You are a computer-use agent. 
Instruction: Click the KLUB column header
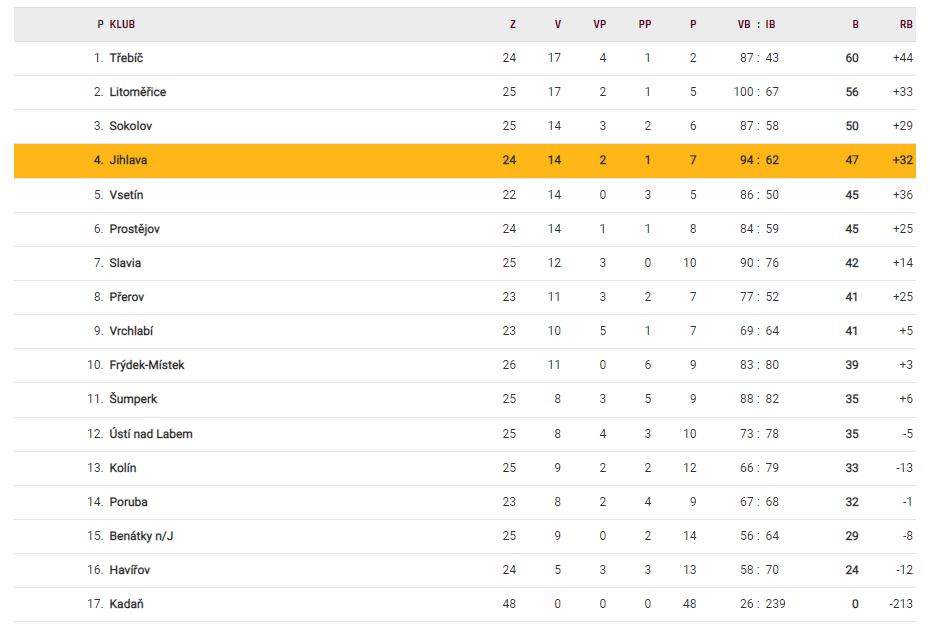click(123, 24)
